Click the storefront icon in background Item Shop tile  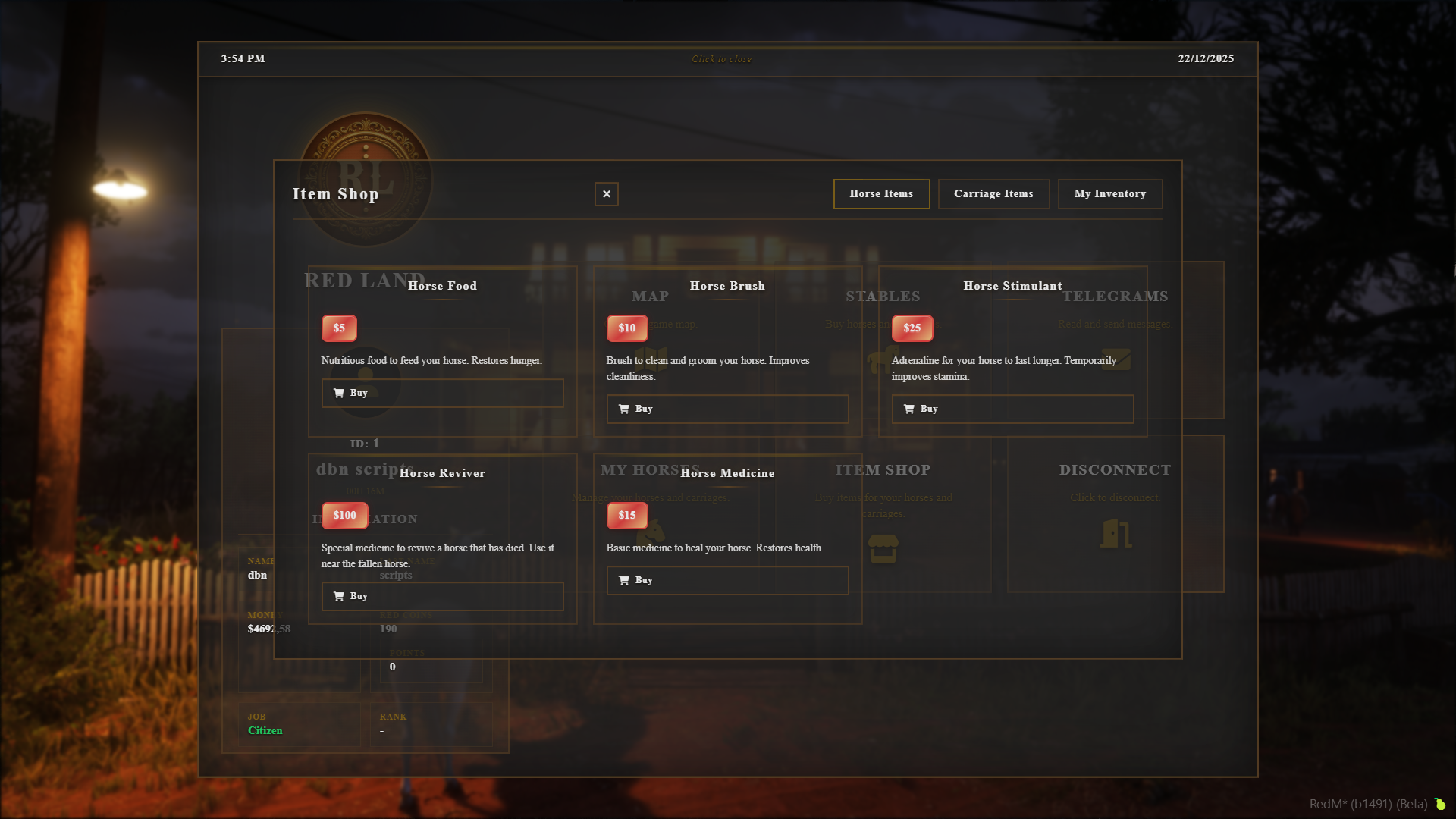[883, 549]
